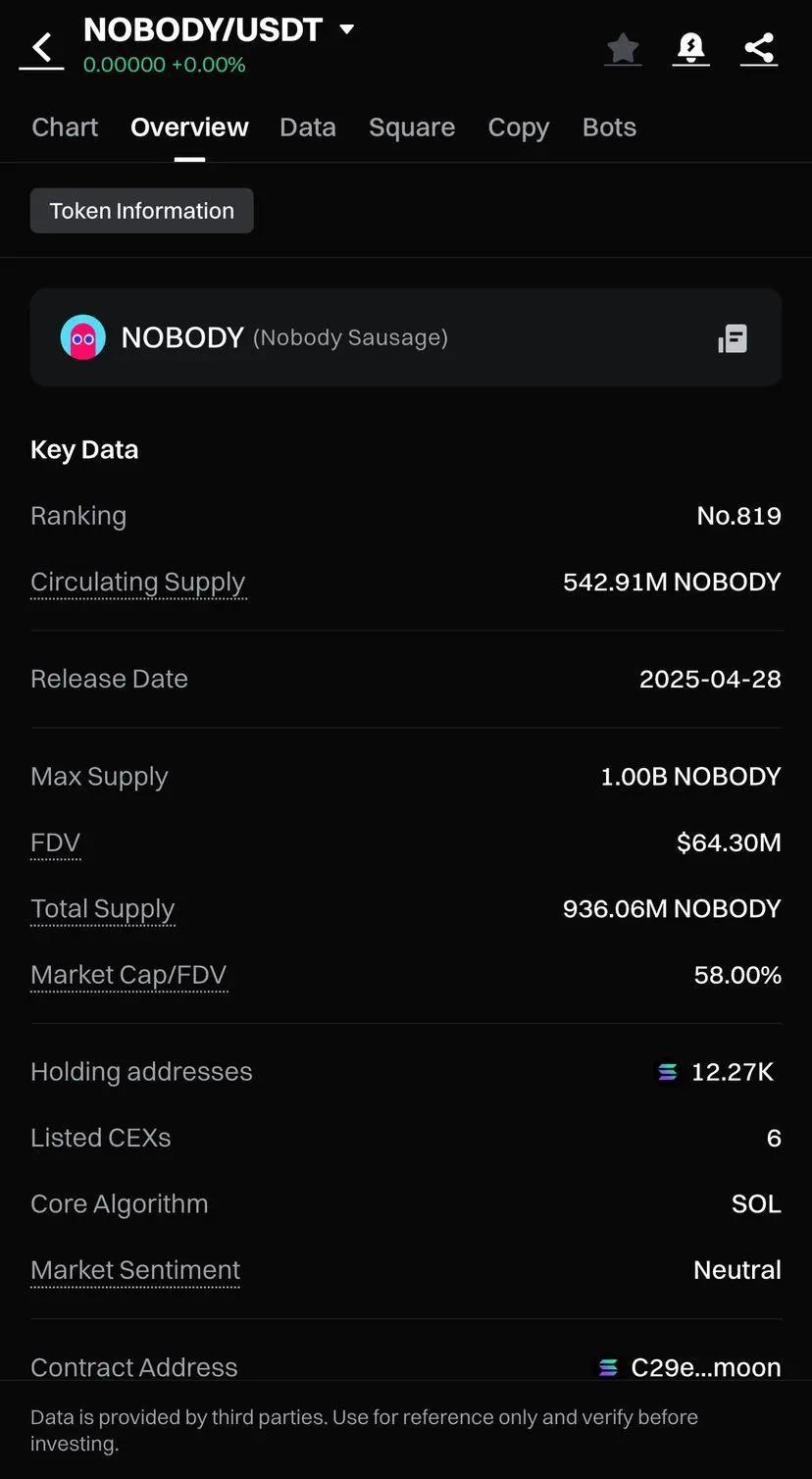This screenshot has height=1479, width=812.
Task: Tap the share icon
Action: click(759, 48)
